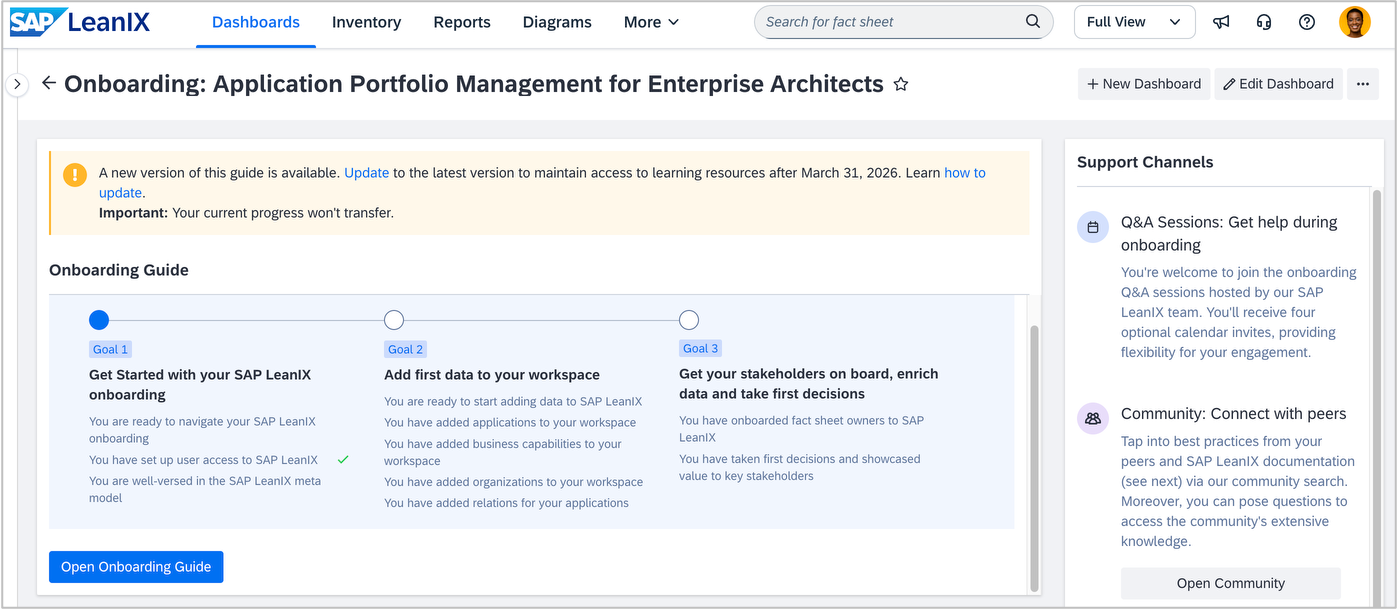
Task: Click the Support Channels vertical scrollbar
Action: 1377,390
